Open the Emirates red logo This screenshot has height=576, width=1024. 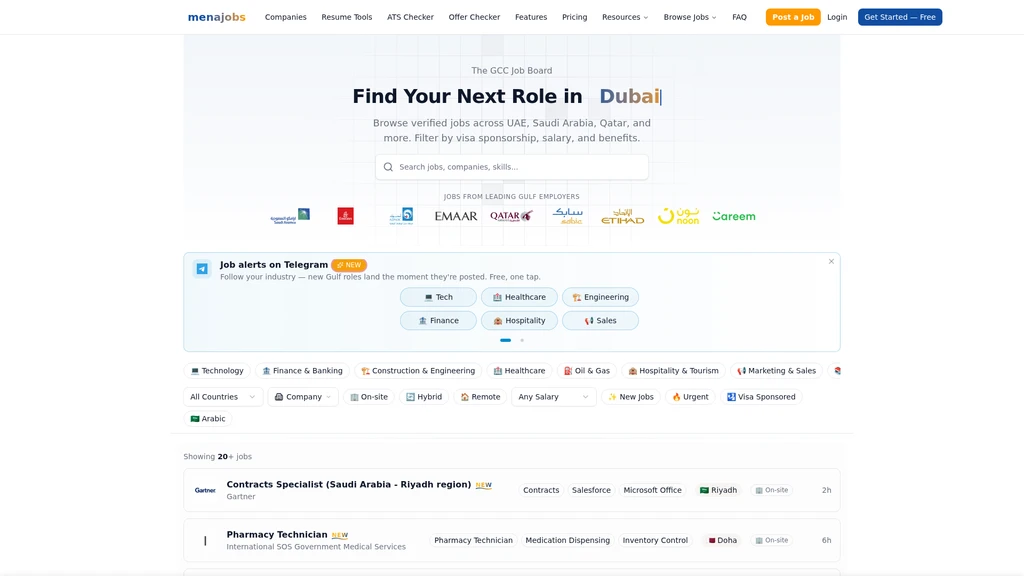coord(345,216)
